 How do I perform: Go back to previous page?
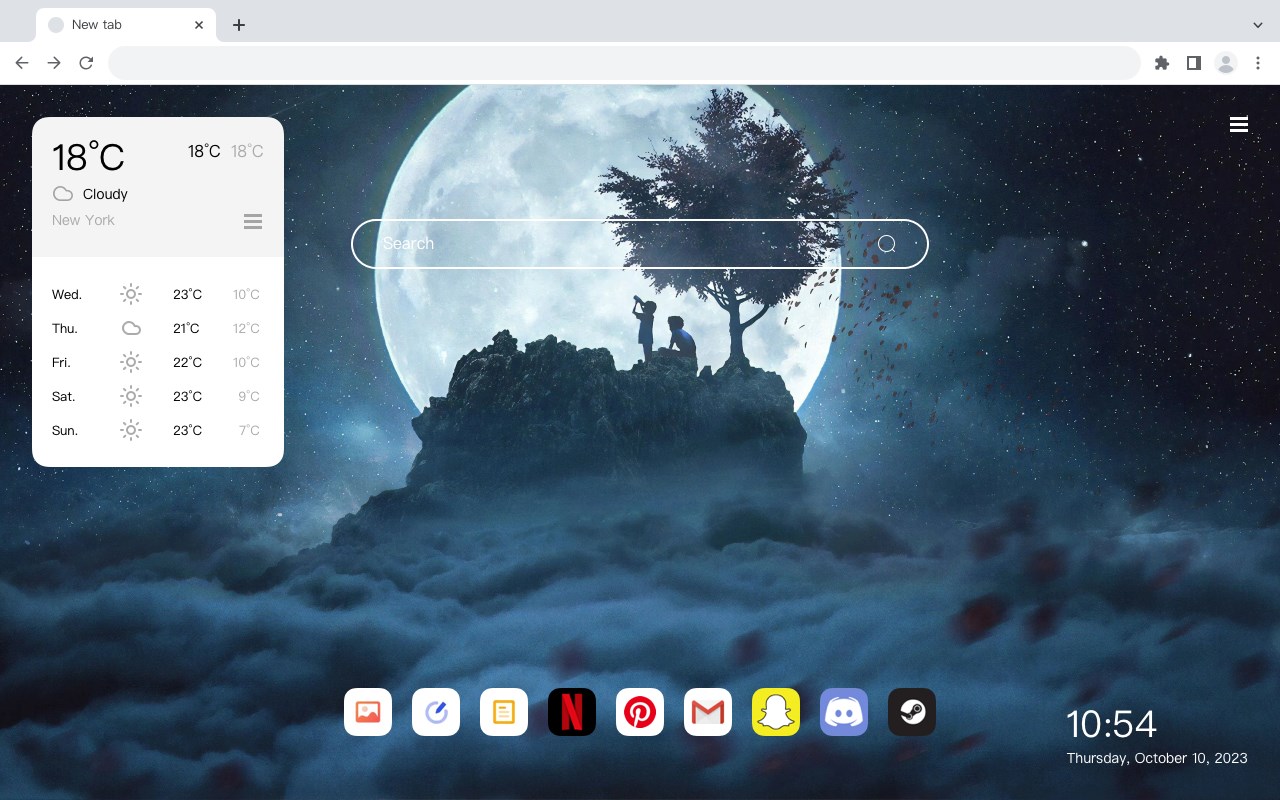point(22,63)
